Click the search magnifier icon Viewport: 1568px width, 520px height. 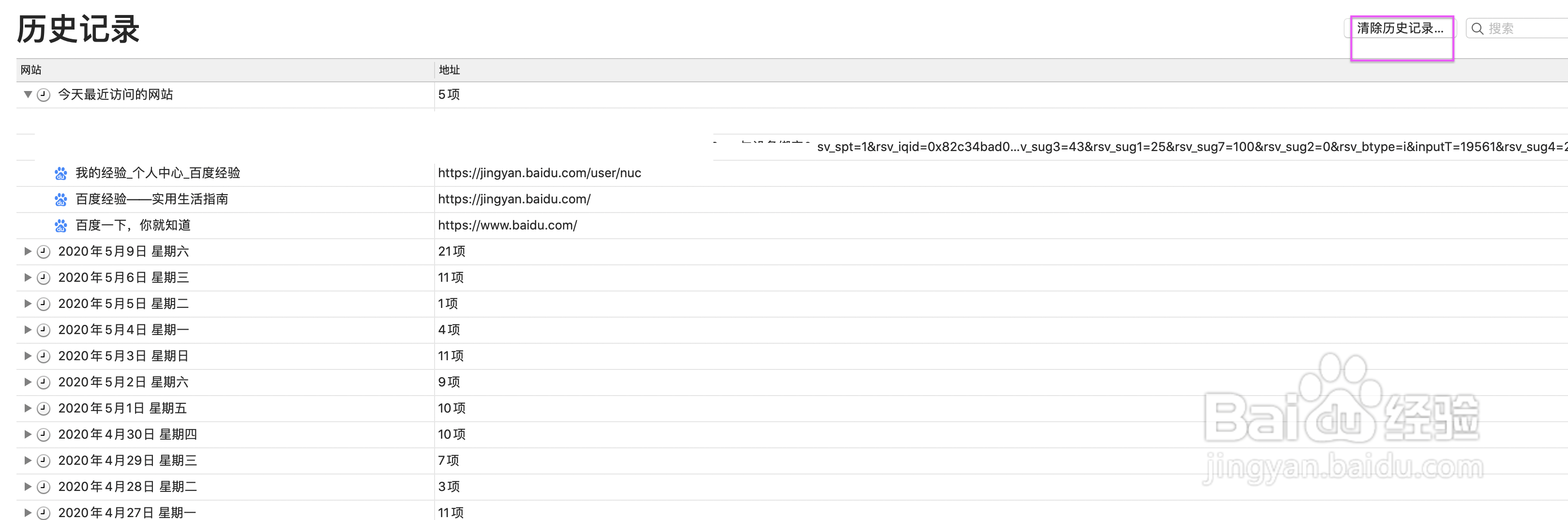[x=1477, y=29]
